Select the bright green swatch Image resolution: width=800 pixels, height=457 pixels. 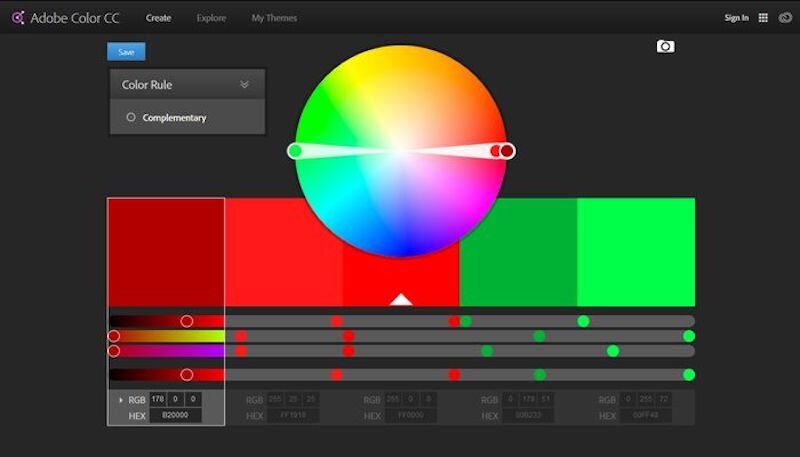click(636, 252)
